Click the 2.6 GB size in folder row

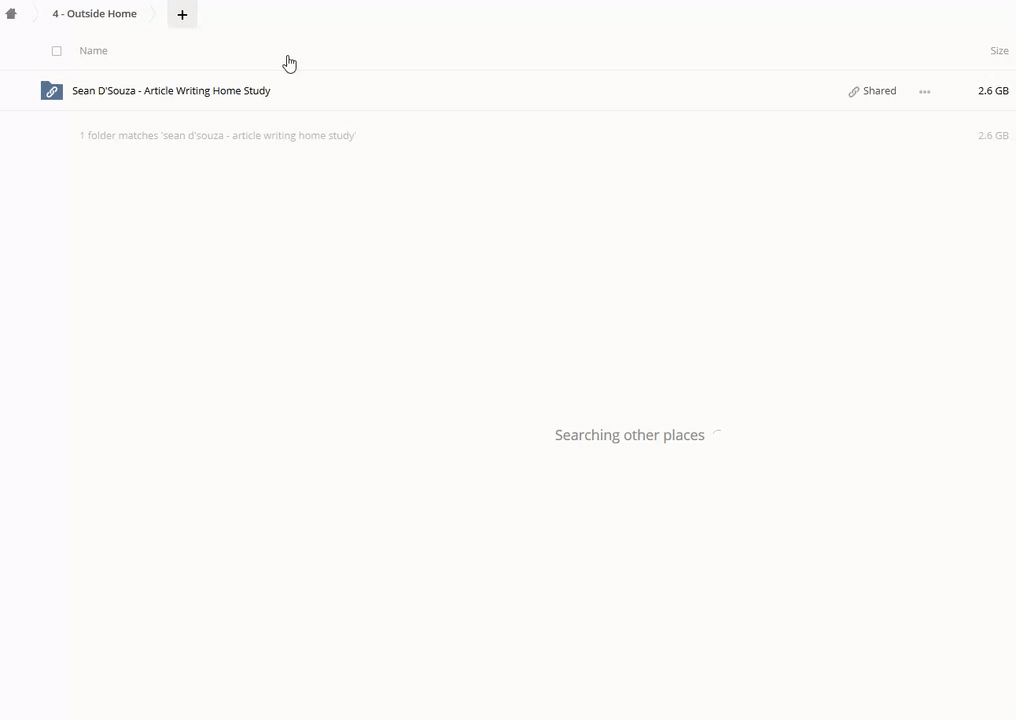click(x=992, y=91)
